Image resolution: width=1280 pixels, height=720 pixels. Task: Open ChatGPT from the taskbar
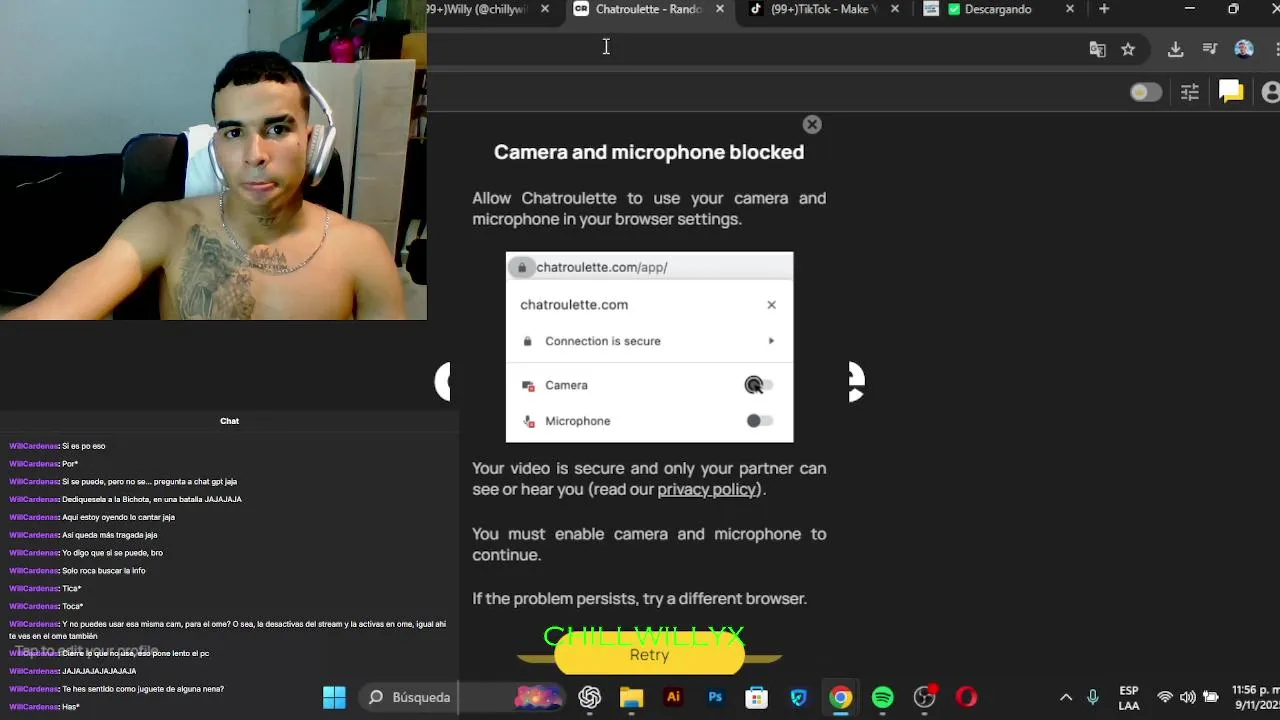[x=590, y=697]
